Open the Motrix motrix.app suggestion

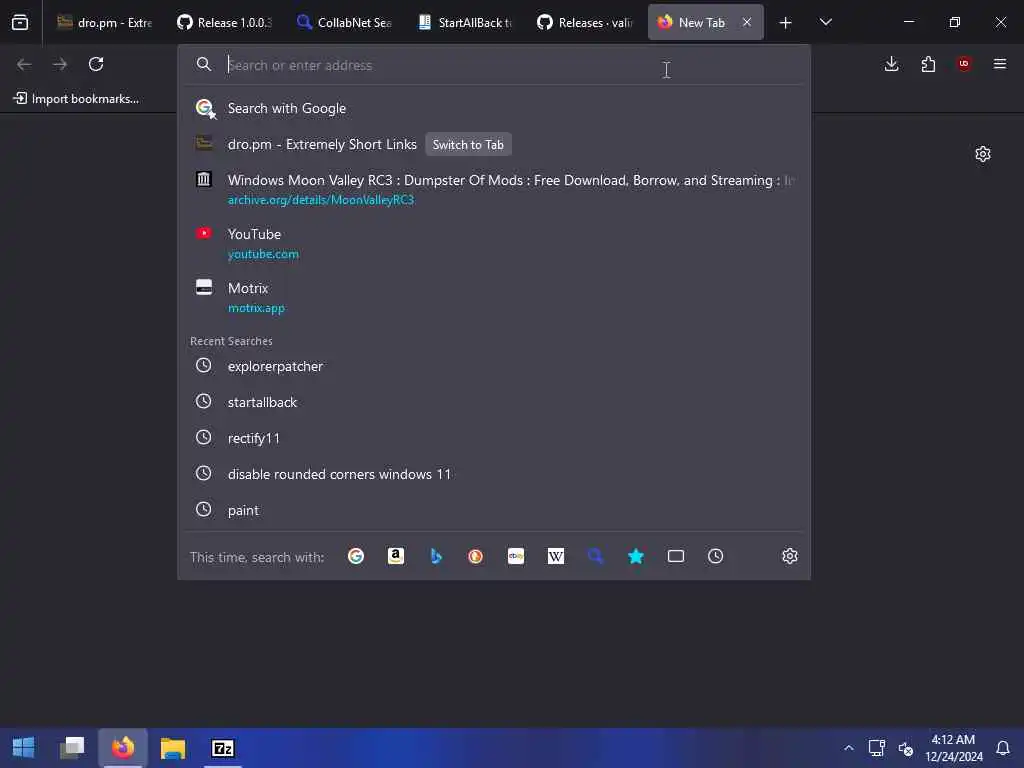coord(494,297)
